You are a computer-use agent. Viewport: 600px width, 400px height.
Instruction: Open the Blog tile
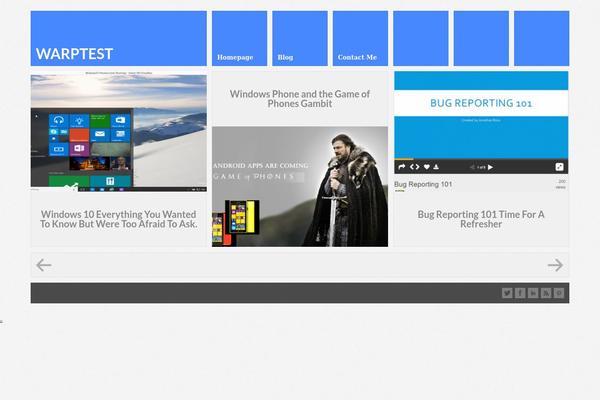coord(300,38)
